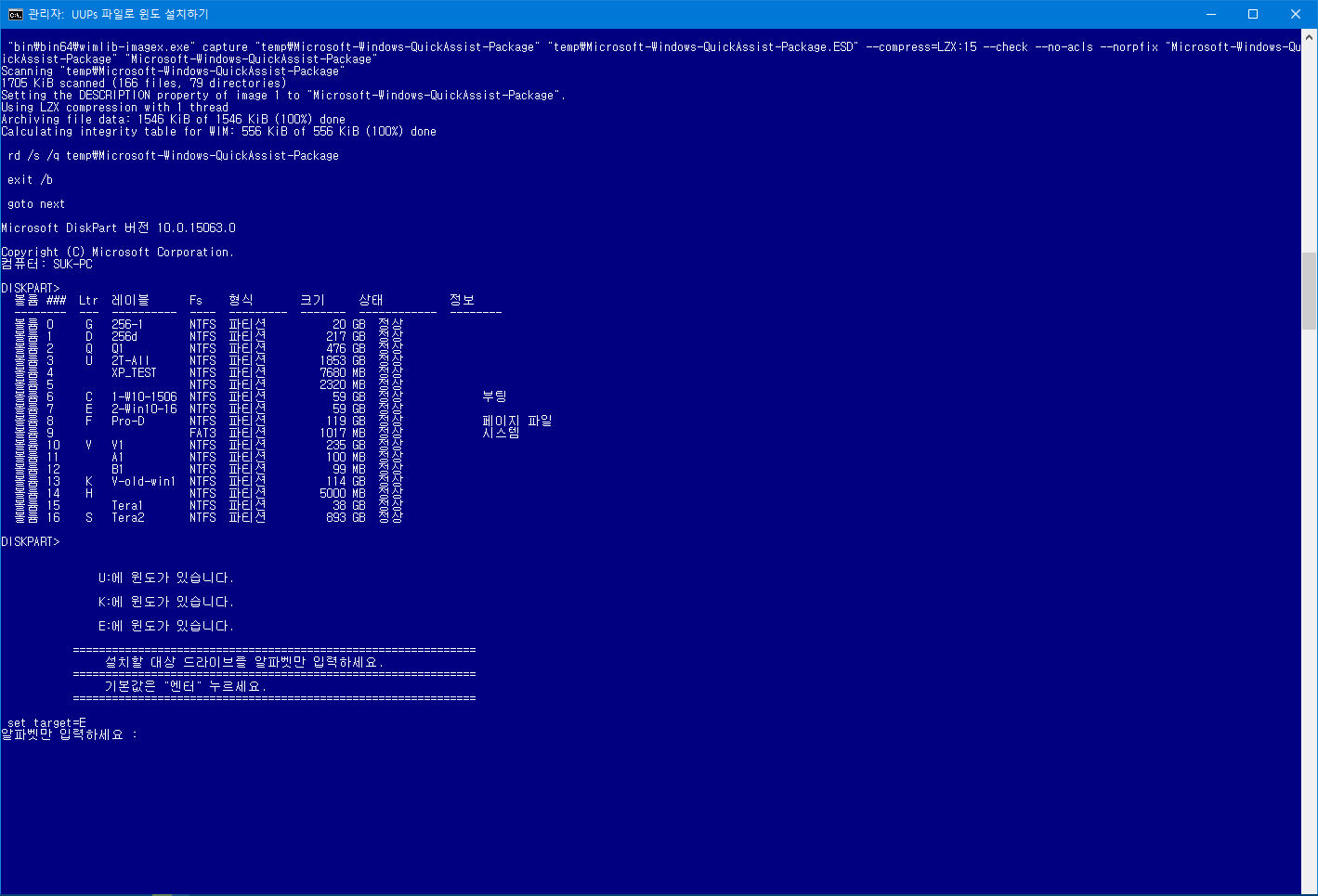Click the volume label 'Pro-D'
Screen dimensions: 1318x896
pos(128,421)
